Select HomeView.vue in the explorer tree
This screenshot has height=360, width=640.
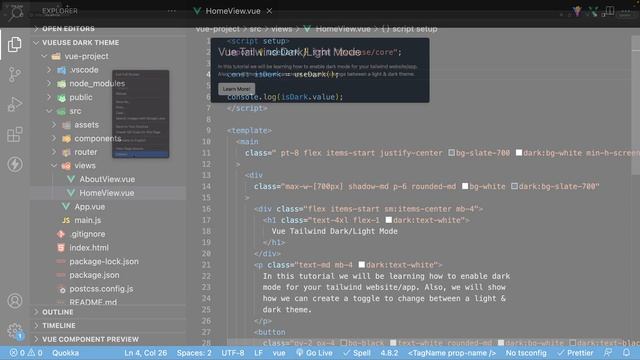[107, 193]
